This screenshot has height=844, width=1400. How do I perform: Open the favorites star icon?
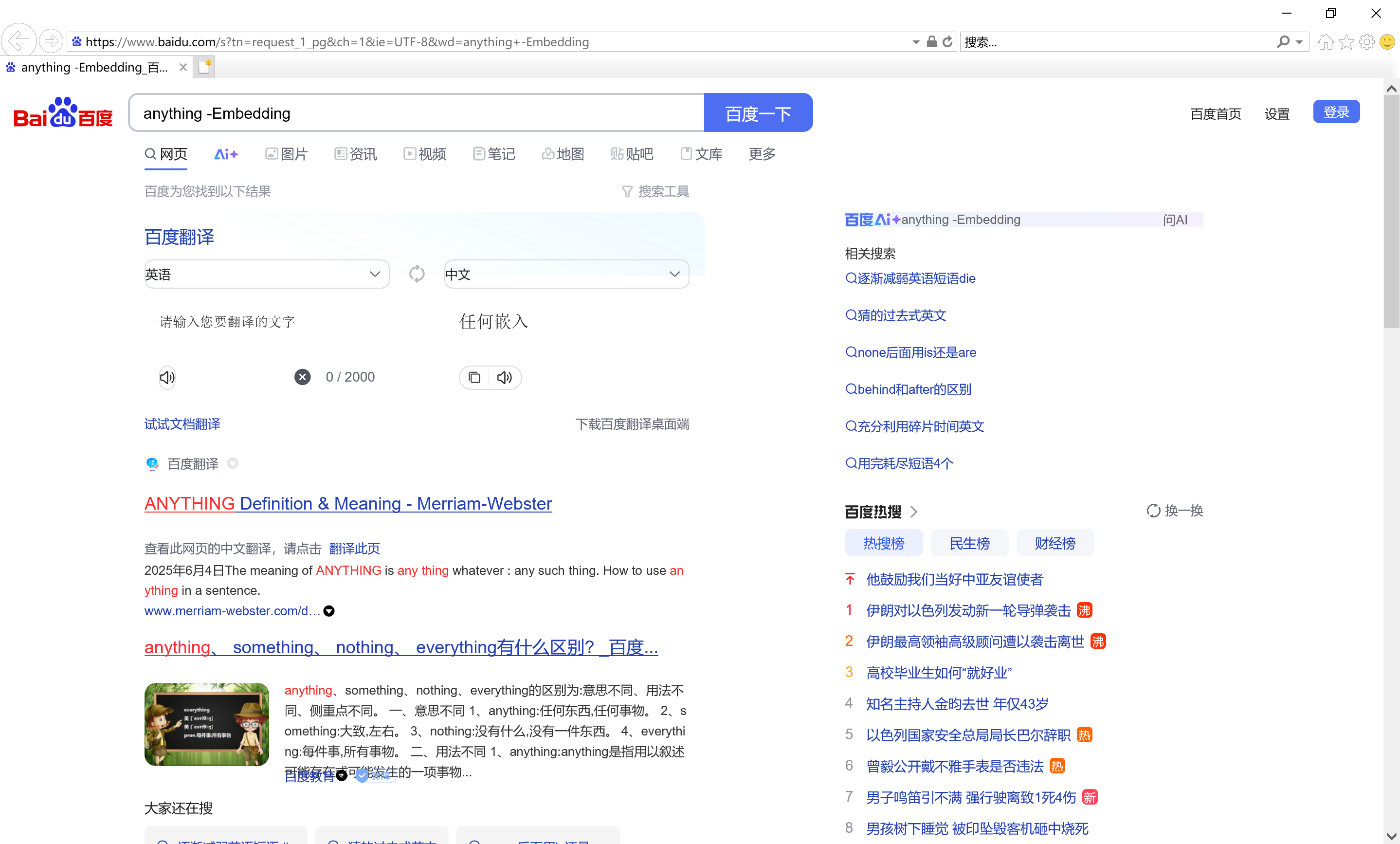[1346, 42]
